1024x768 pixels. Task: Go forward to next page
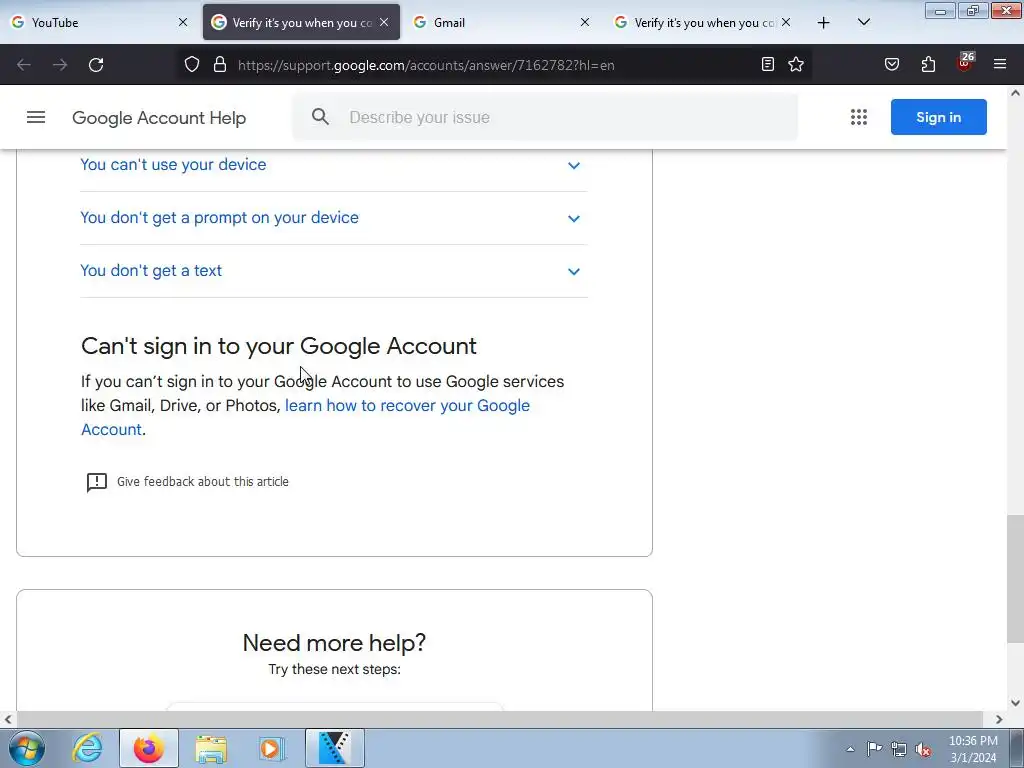click(x=60, y=65)
